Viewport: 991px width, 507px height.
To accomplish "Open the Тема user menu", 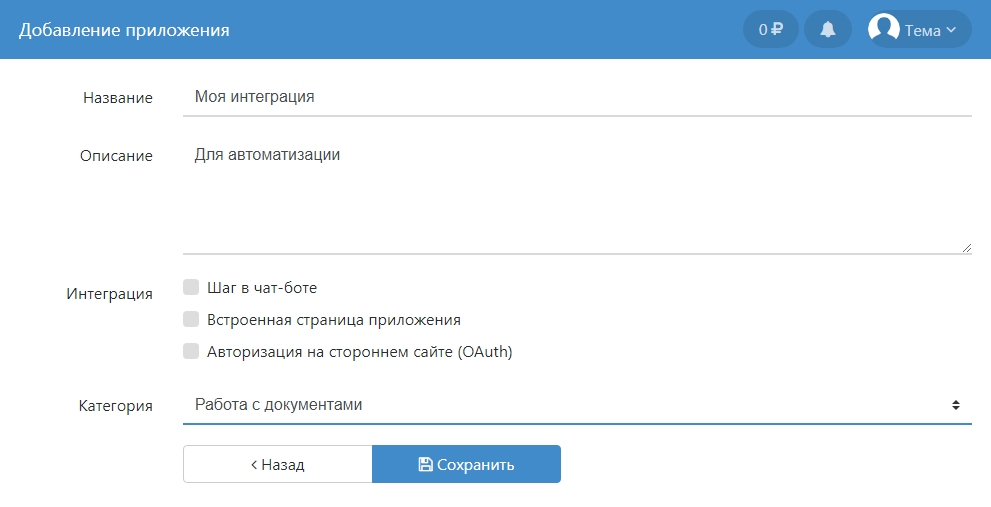I will click(920, 30).
